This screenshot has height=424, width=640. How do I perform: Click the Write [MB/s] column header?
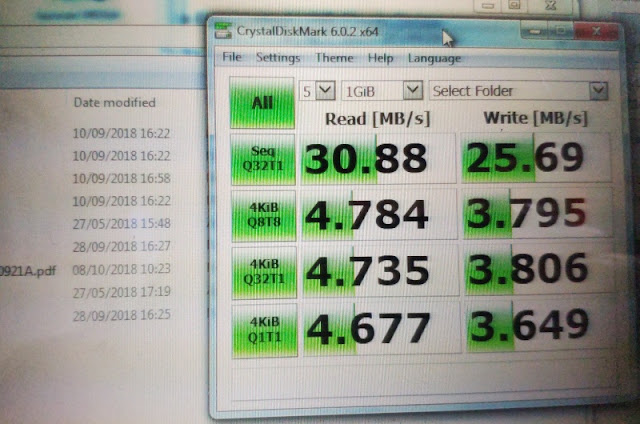point(536,118)
